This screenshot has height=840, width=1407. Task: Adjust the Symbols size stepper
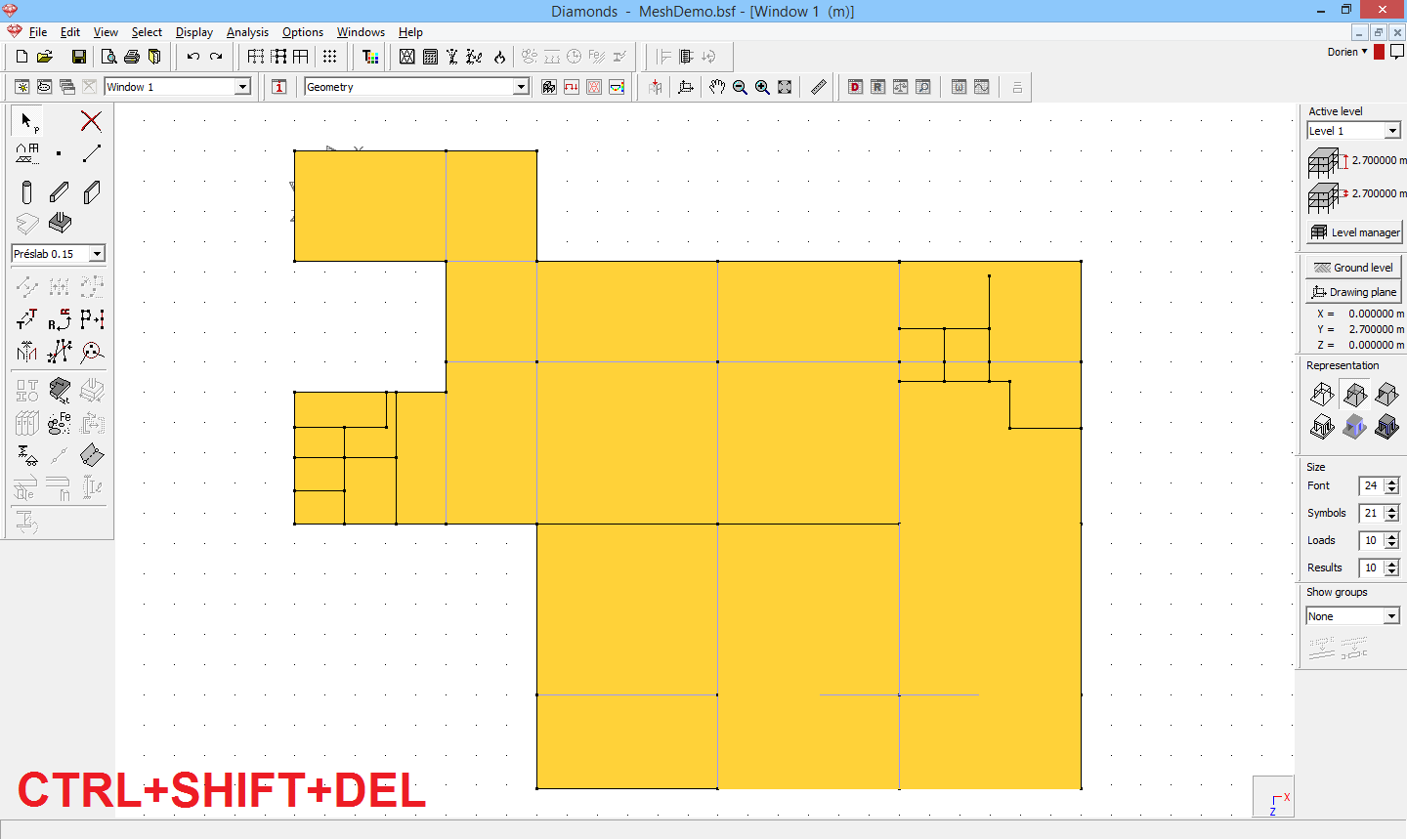coord(1392,513)
